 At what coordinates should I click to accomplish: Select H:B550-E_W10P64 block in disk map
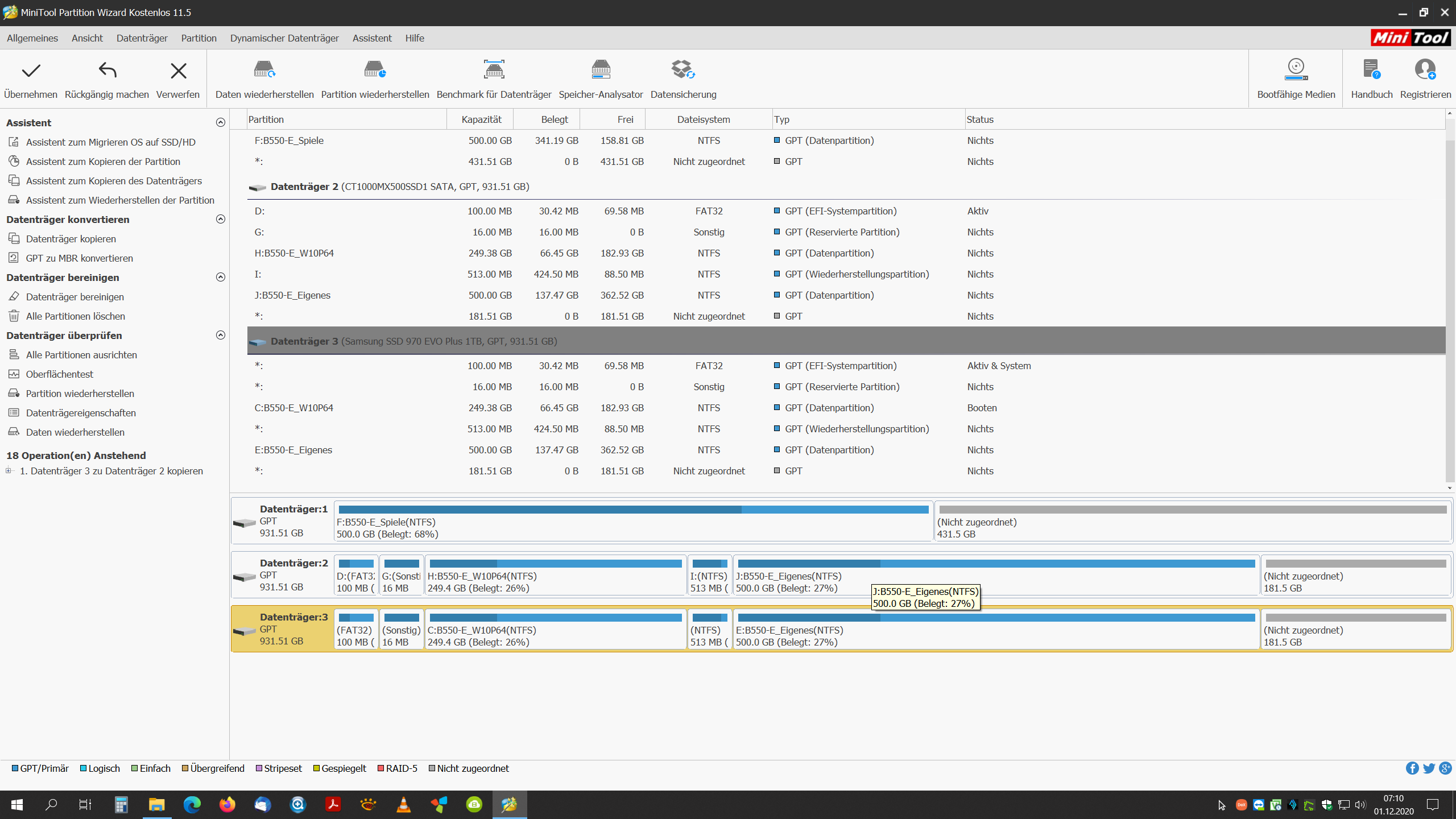pos(555,576)
